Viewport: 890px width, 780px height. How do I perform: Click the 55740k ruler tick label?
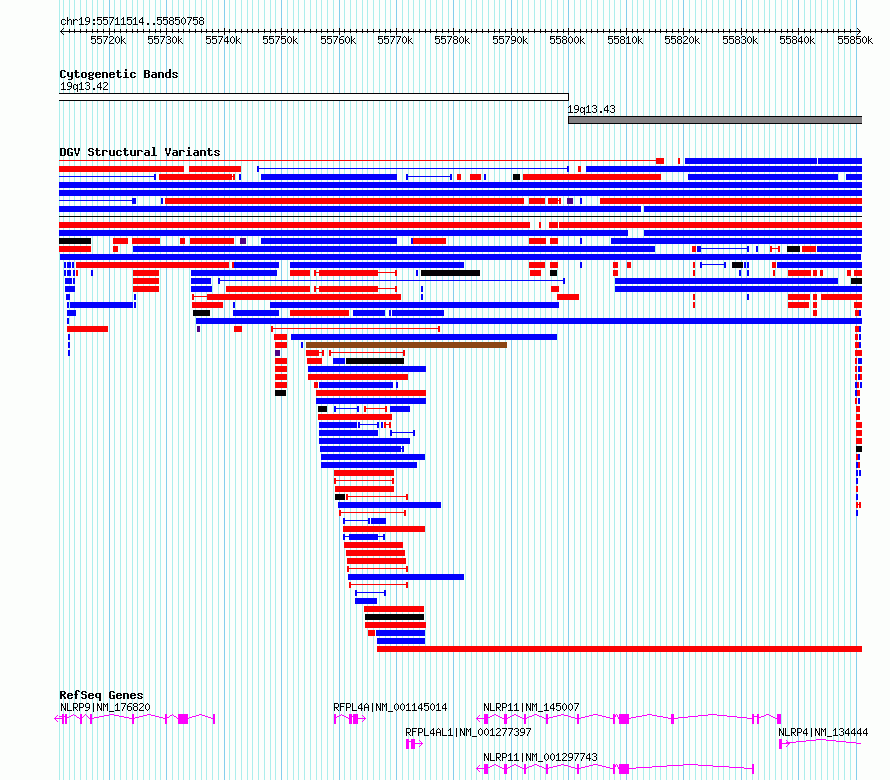[x=223, y=40]
